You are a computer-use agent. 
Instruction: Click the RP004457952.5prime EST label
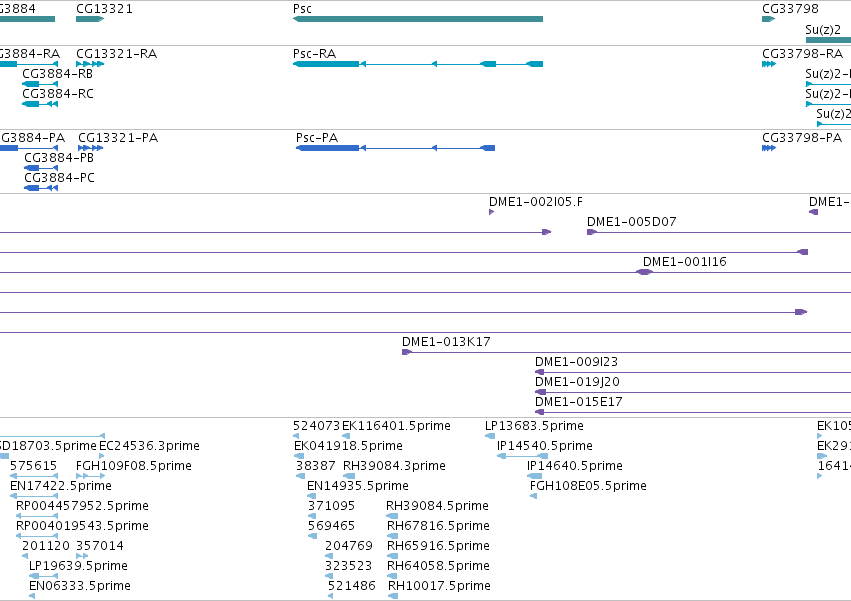point(82,506)
